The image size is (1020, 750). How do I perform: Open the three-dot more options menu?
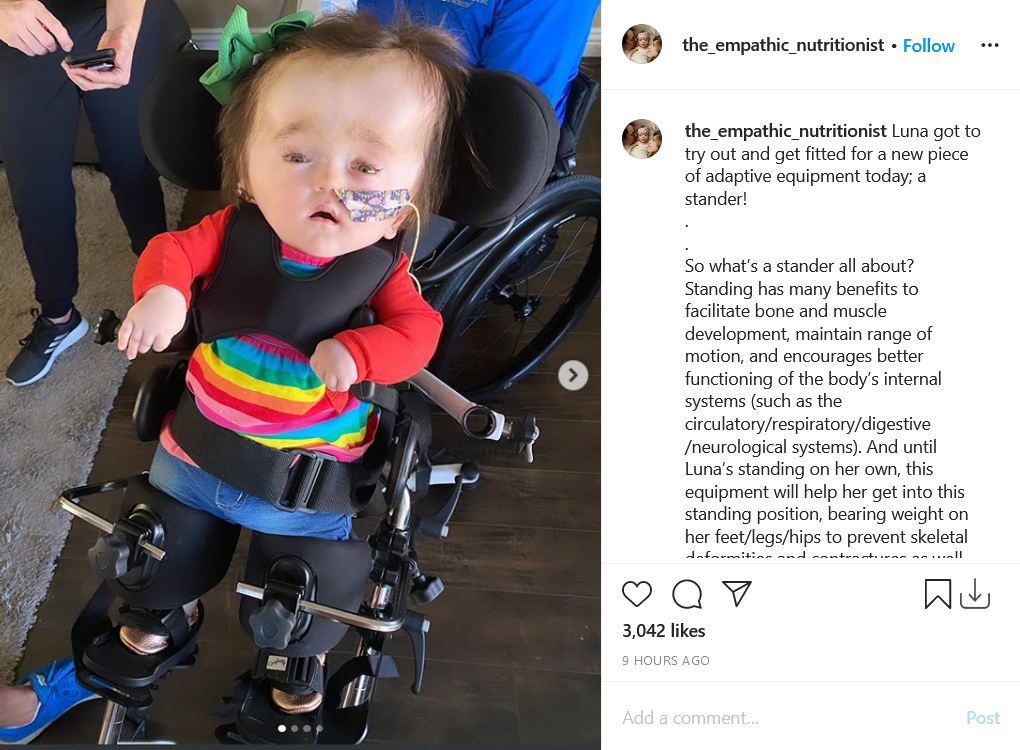pyautogui.click(x=989, y=45)
